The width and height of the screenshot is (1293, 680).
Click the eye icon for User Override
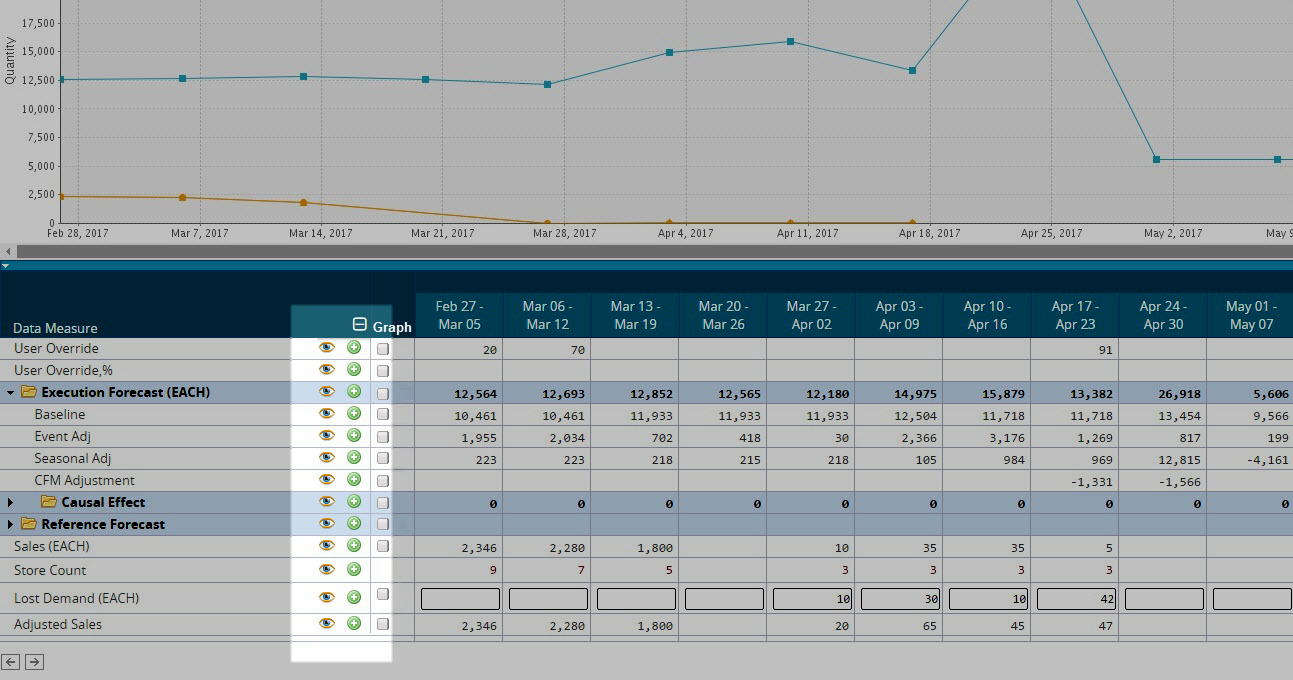click(326, 348)
